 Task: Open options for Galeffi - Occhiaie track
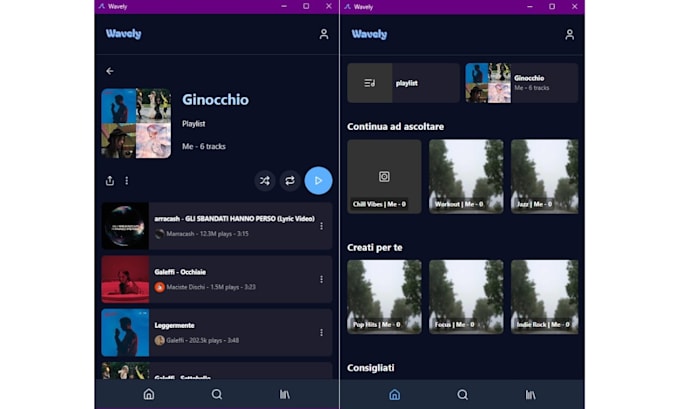point(321,279)
